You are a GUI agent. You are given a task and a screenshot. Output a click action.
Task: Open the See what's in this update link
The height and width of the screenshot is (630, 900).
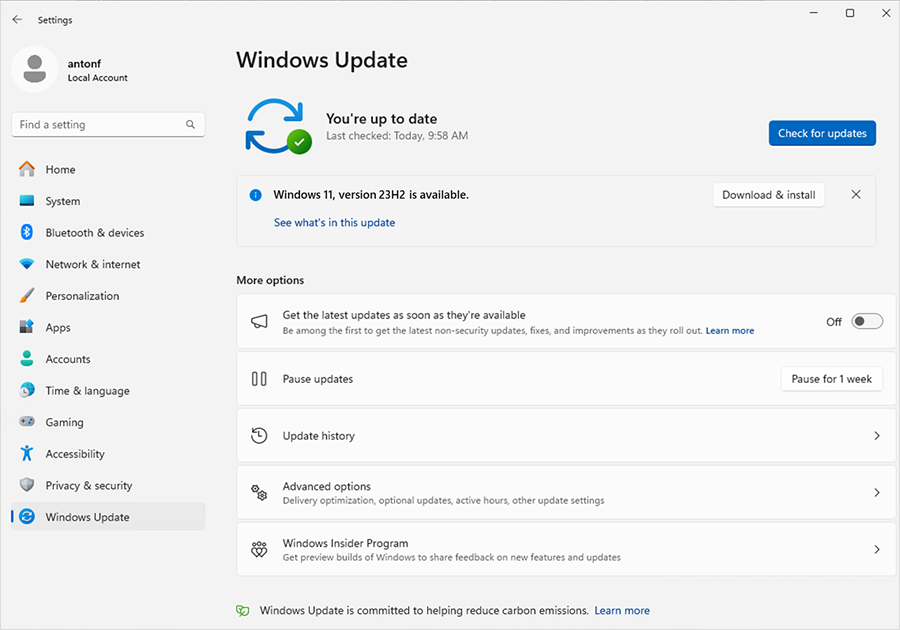pyautogui.click(x=334, y=222)
